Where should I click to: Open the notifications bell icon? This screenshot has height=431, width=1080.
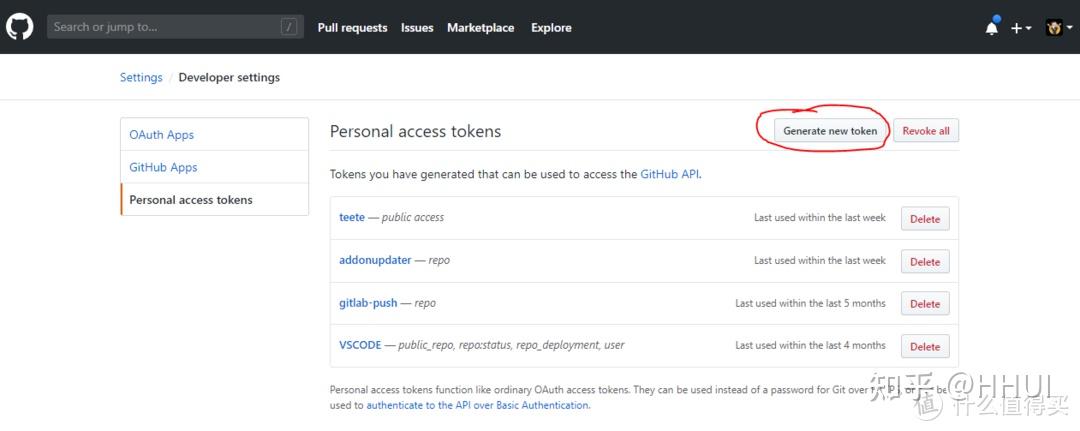[x=991, y=28]
